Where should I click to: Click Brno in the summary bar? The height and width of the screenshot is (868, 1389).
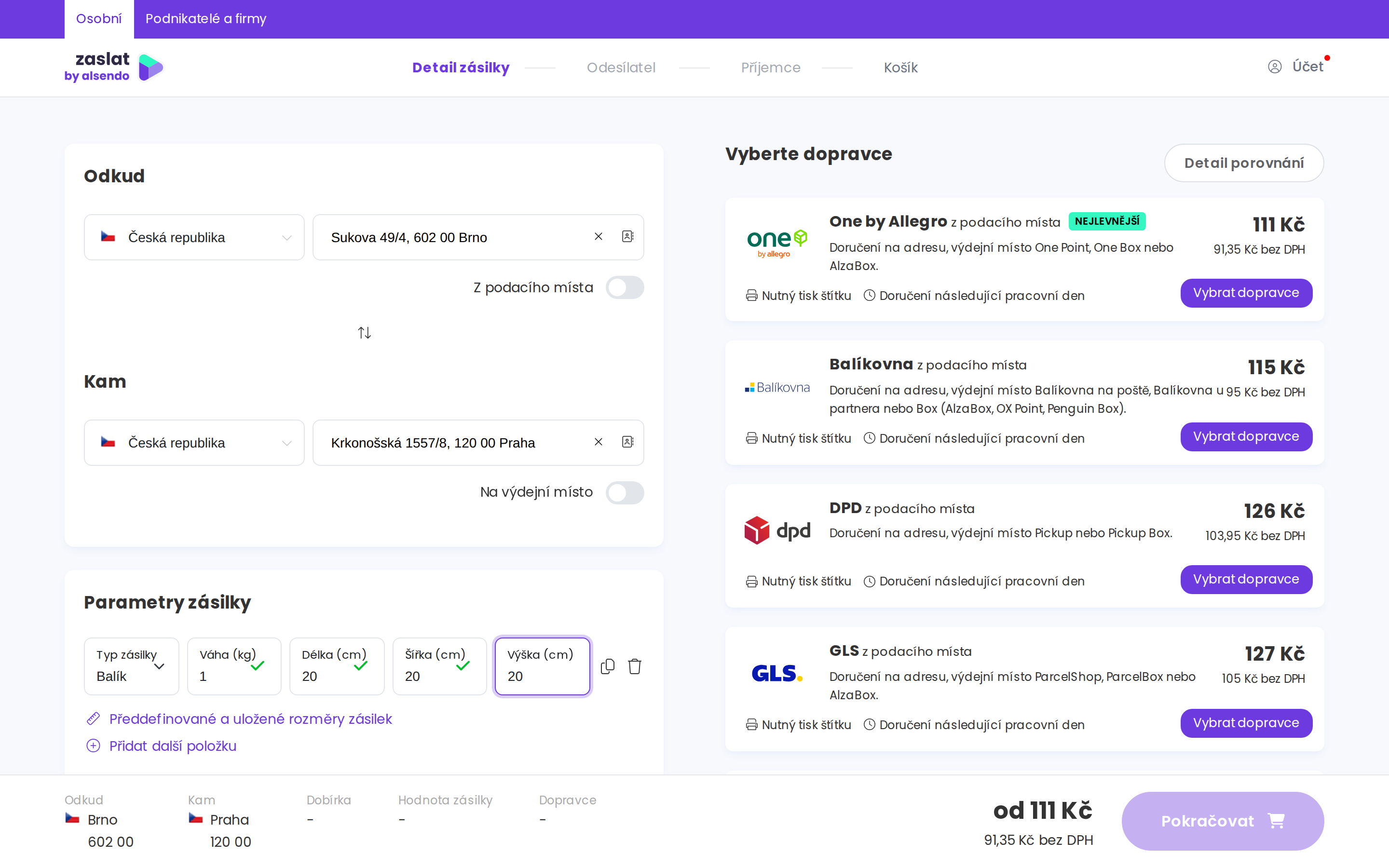click(102, 820)
